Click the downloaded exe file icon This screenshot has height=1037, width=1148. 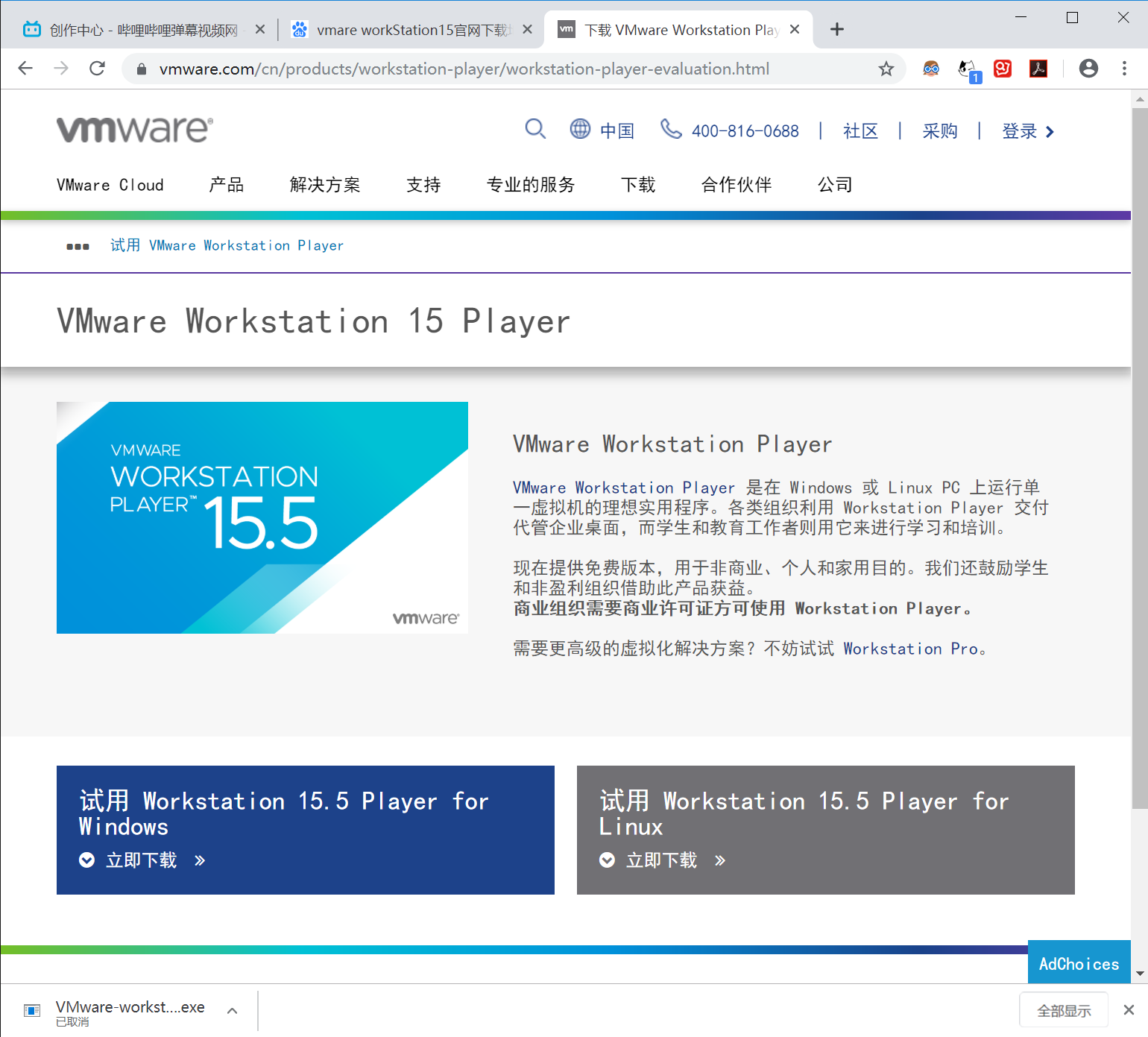coord(32,1010)
